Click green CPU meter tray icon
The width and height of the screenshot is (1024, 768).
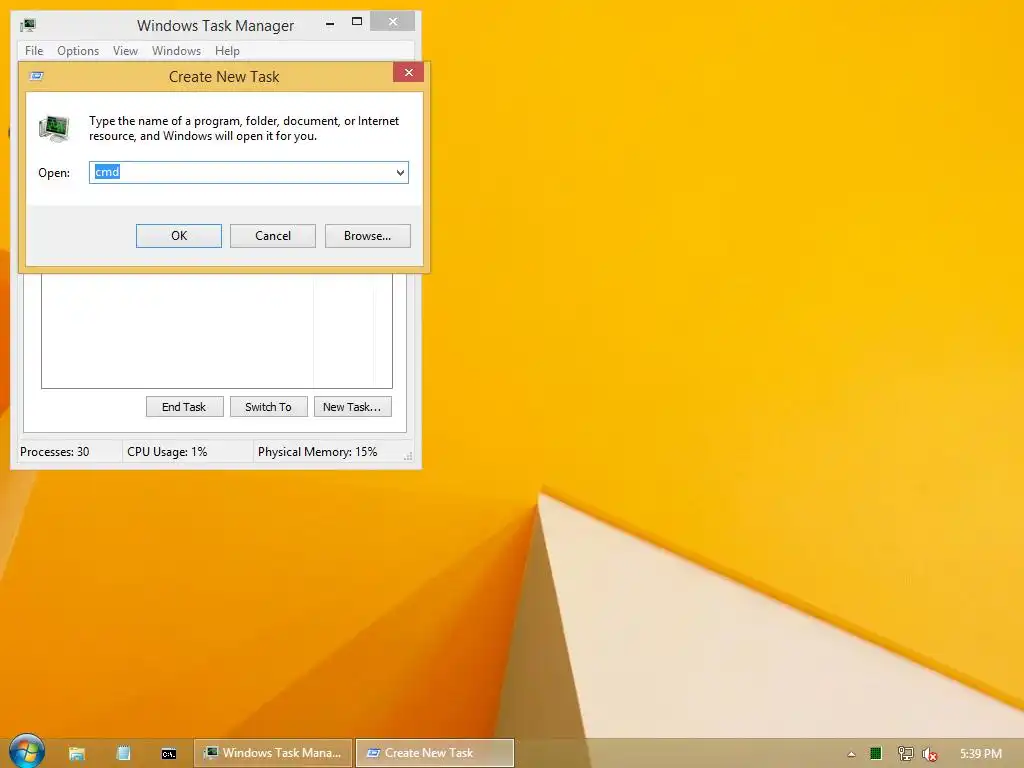click(876, 754)
